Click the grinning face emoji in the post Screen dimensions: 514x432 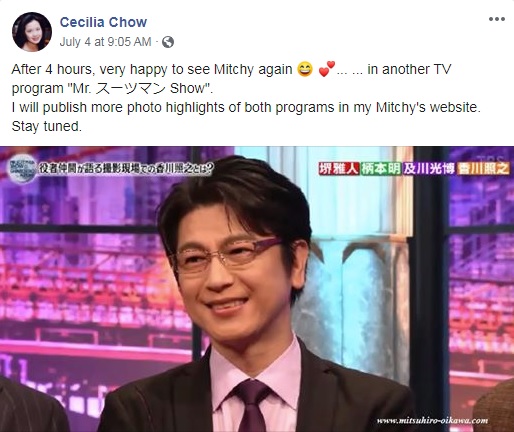pos(305,69)
